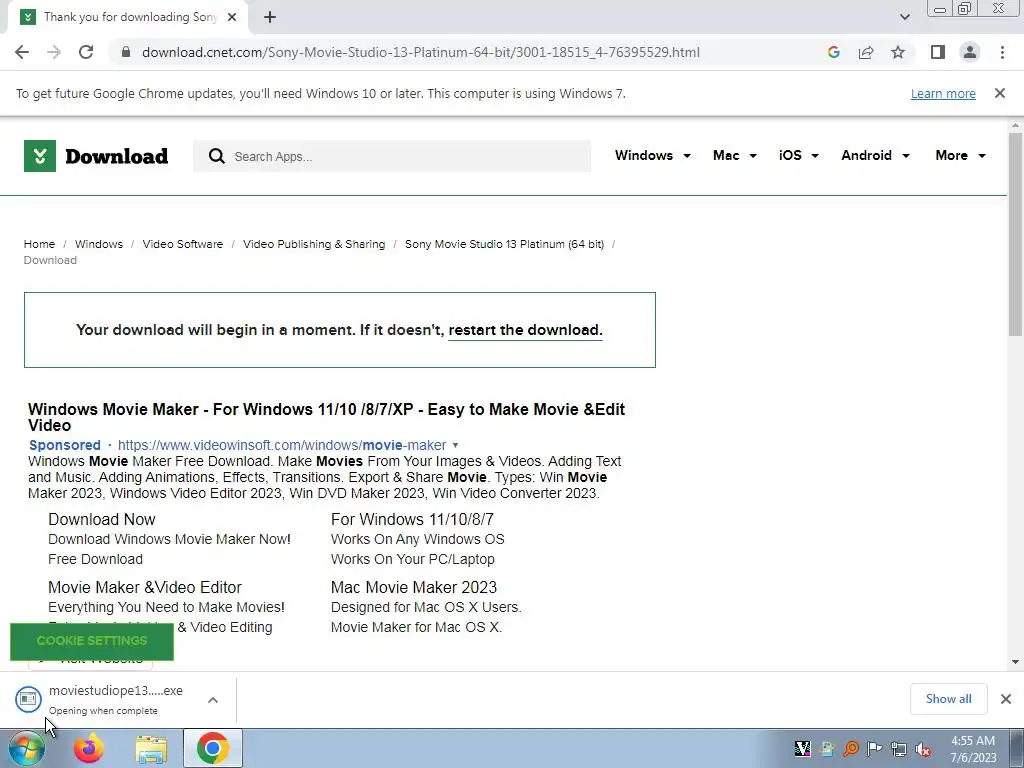1024x768 pixels.
Task: Dismiss the Chrome update notification bar
Action: pos(1000,93)
